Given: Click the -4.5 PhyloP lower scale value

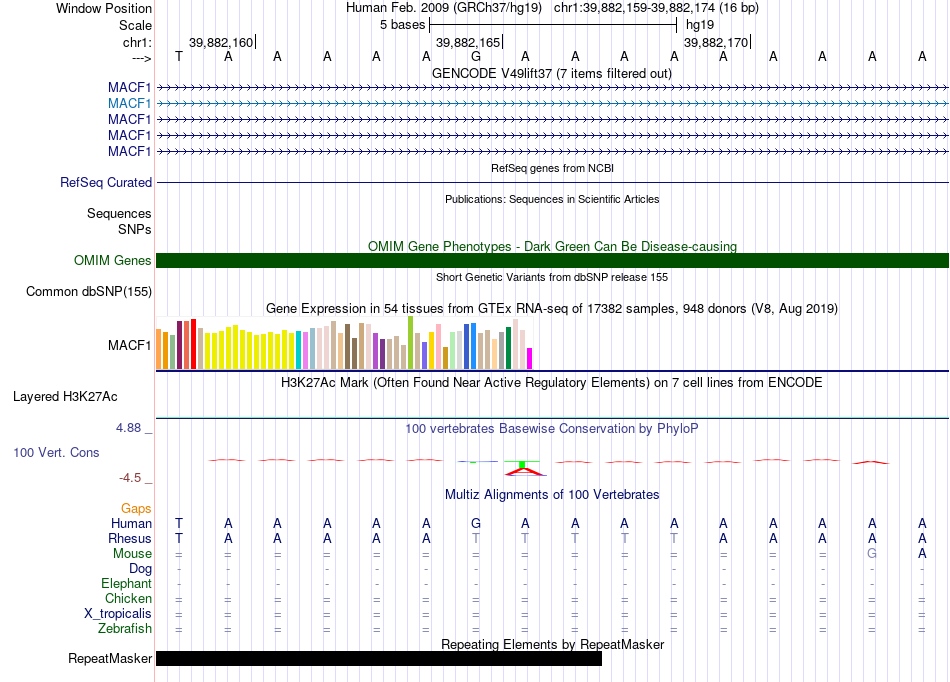Looking at the screenshot, I should click(130, 478).
